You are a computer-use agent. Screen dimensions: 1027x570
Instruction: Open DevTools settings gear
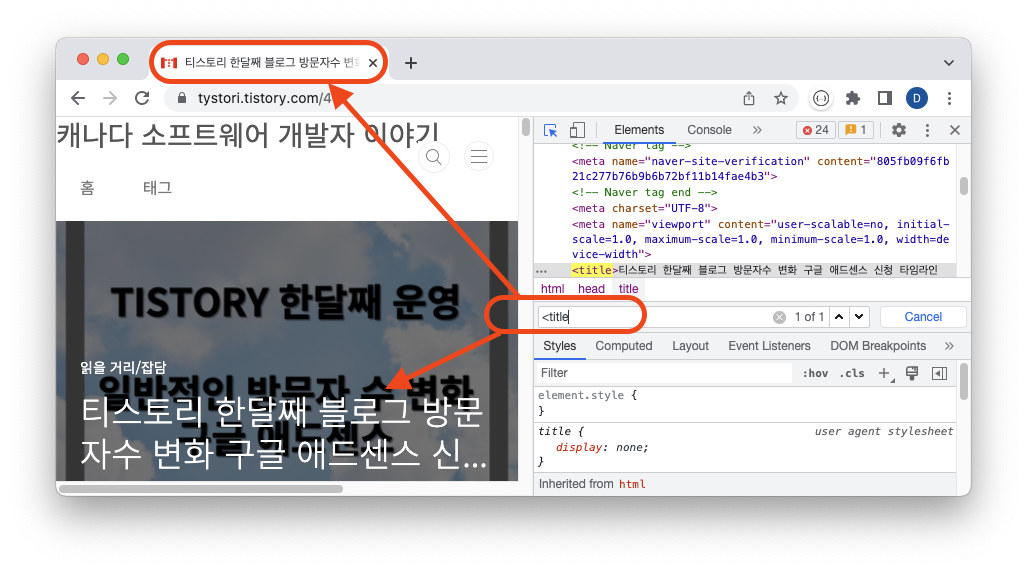click(x=899, y=130)
